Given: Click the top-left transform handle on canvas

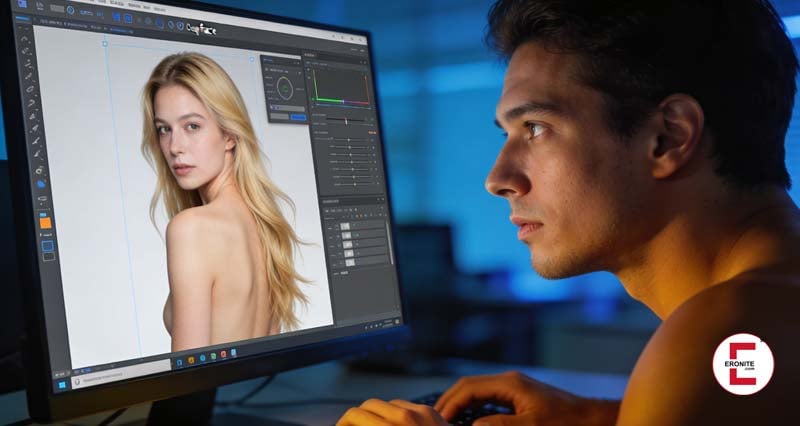Looking at the screenshot, I should tap(105, 44).
